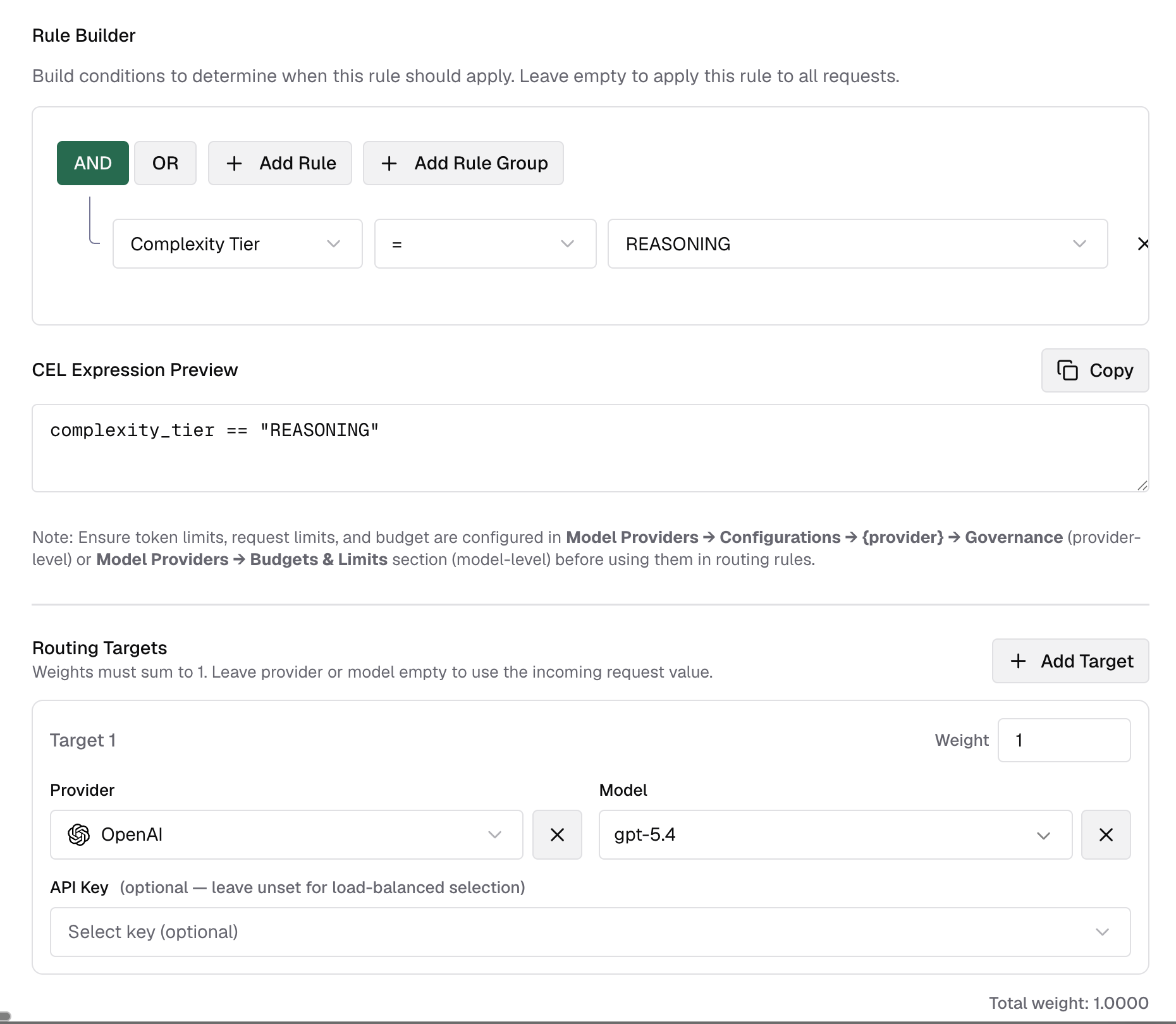1176x1024 pixels.
Task: Clear the gpt-5.4 model selection
Action: tap(1106, 835)
